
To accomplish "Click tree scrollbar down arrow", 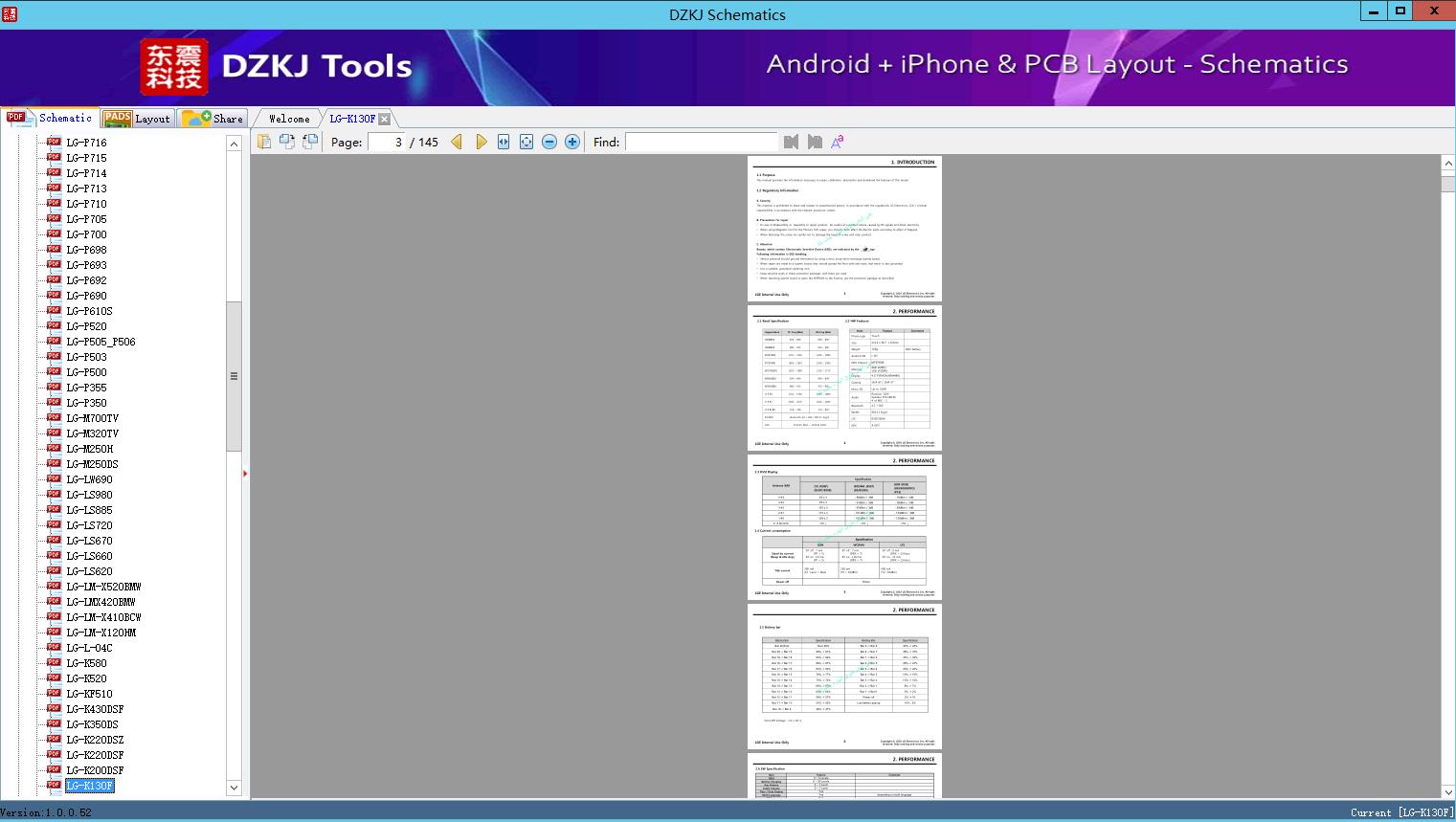I will click(x=234, y=788).
